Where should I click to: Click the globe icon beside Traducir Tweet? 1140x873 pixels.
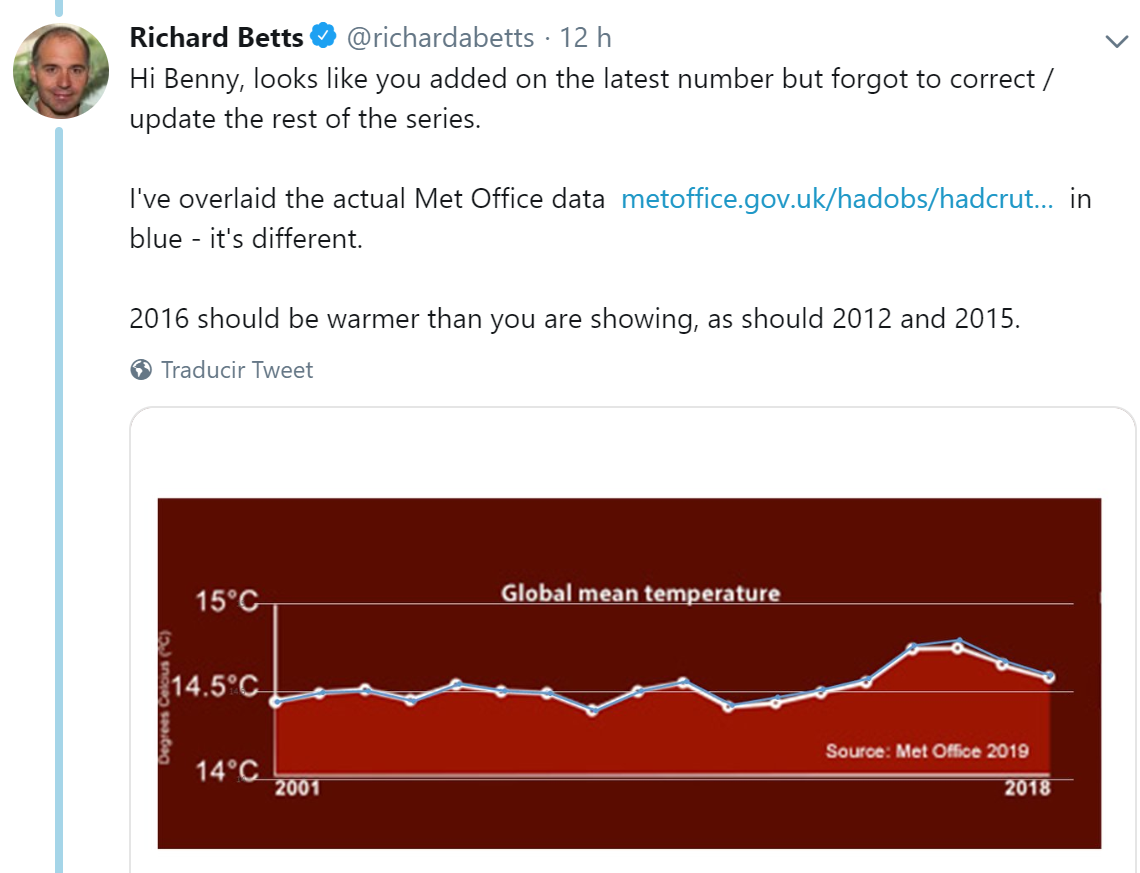[x=141, y=370]
